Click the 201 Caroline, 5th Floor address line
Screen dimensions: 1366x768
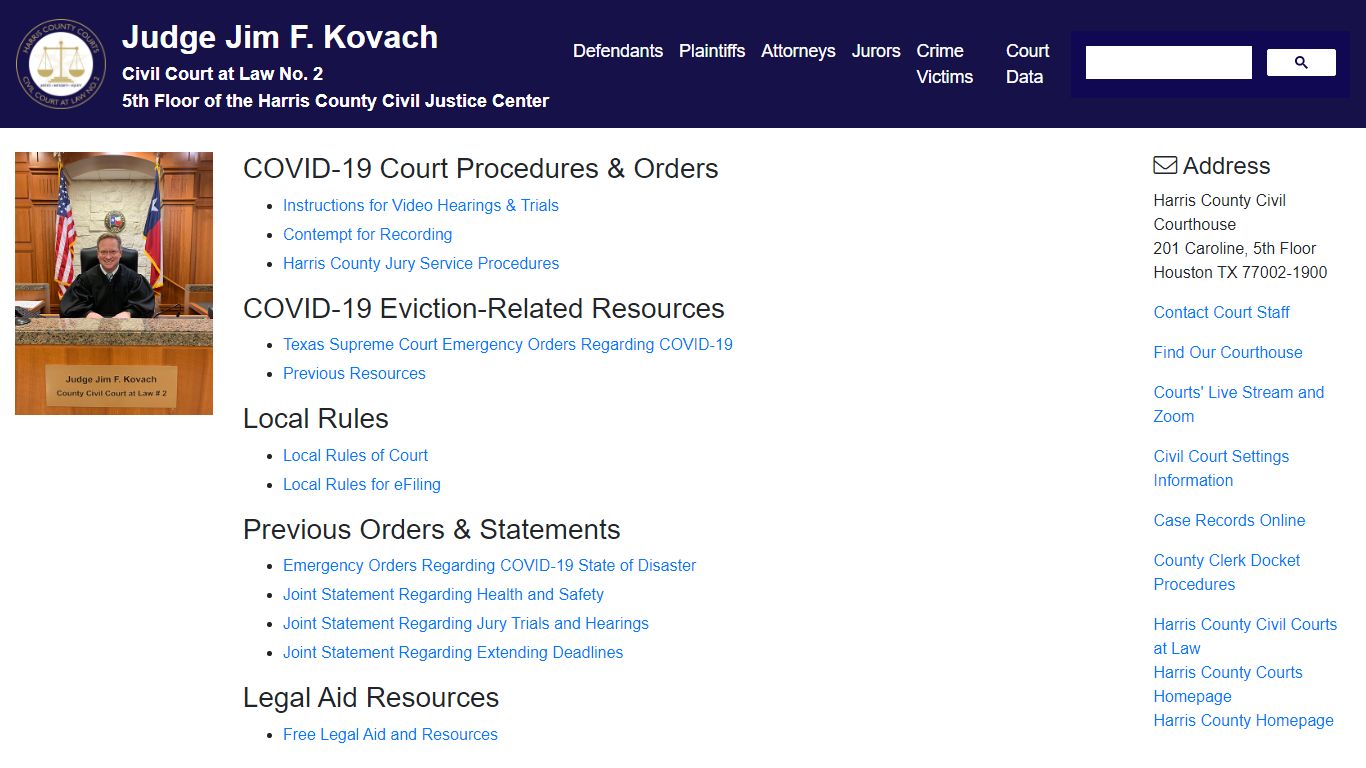(x=1235, y=248)
